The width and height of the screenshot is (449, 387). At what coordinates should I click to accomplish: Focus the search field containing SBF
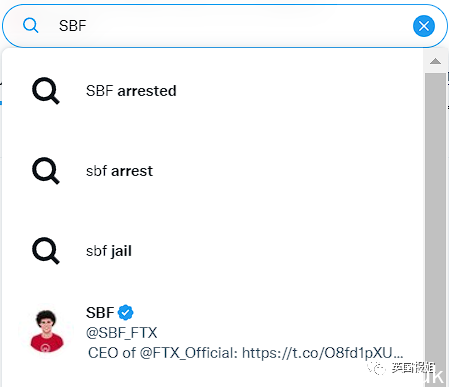[225, 26]
